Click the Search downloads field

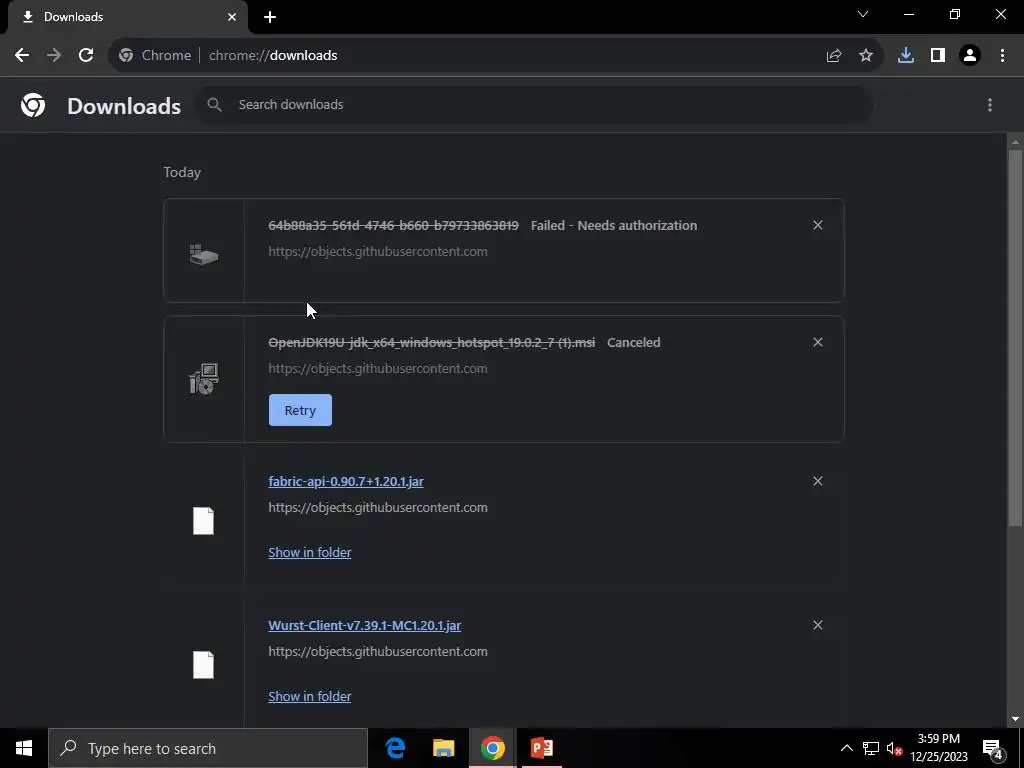coord(533,104)
